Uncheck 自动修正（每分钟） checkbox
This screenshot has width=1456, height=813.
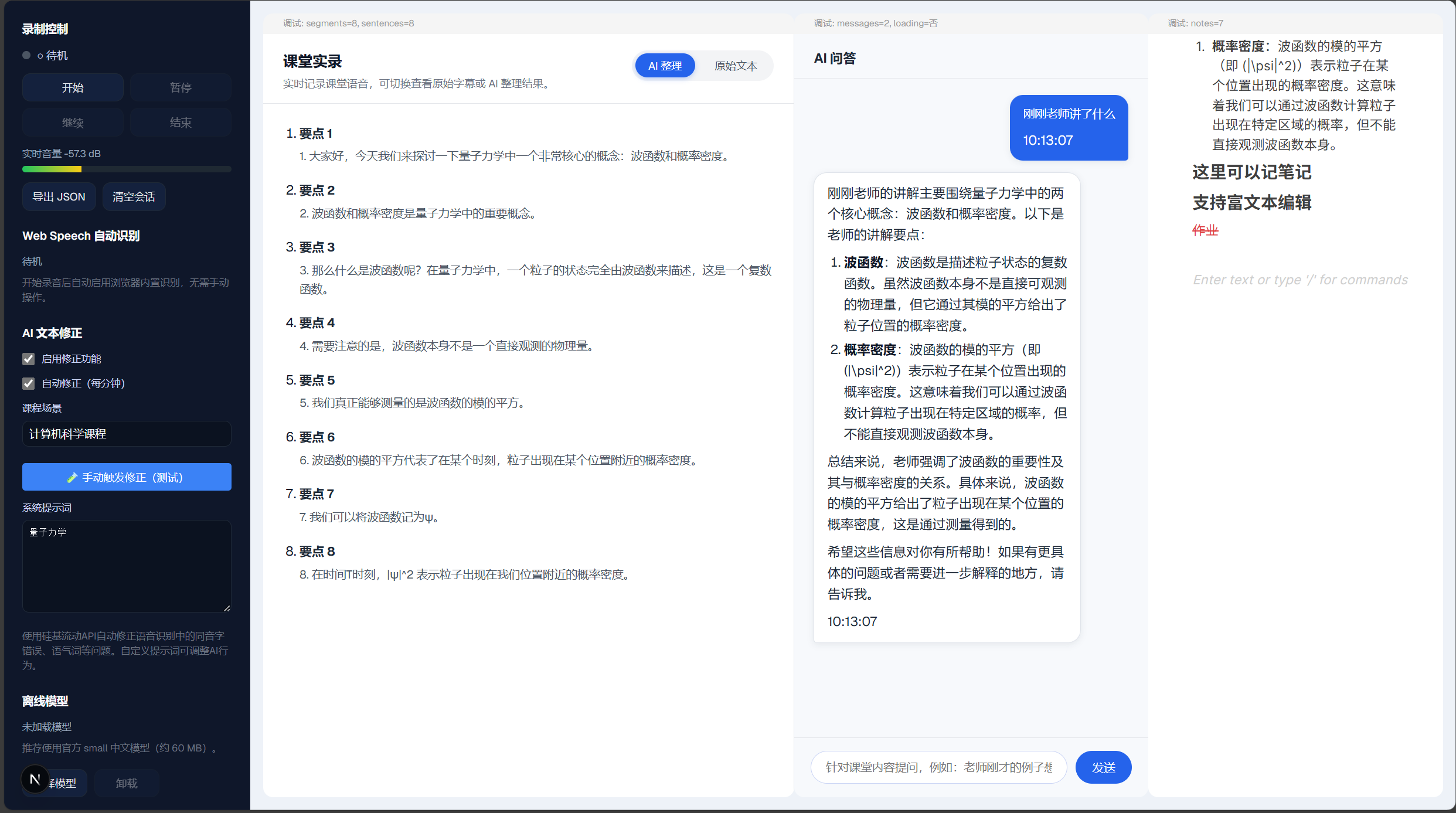click(28, 383)
